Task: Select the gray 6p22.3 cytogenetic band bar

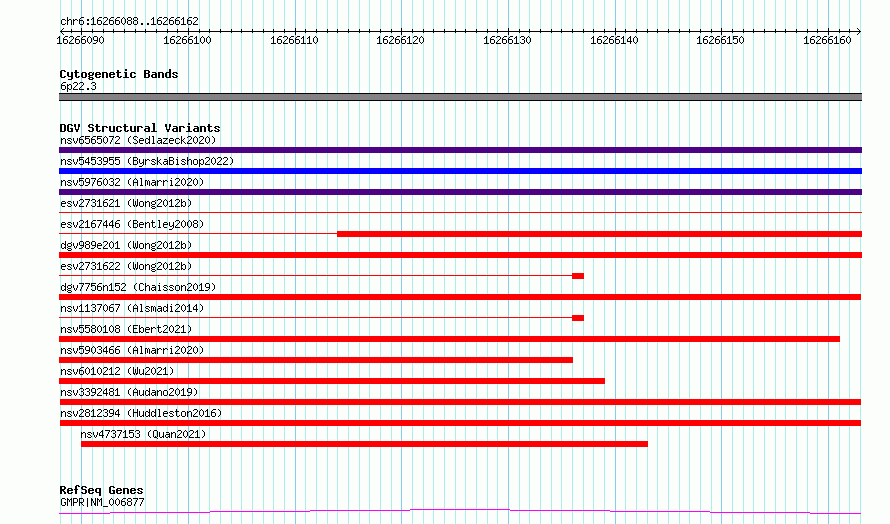Action: (x=460, y=97)
